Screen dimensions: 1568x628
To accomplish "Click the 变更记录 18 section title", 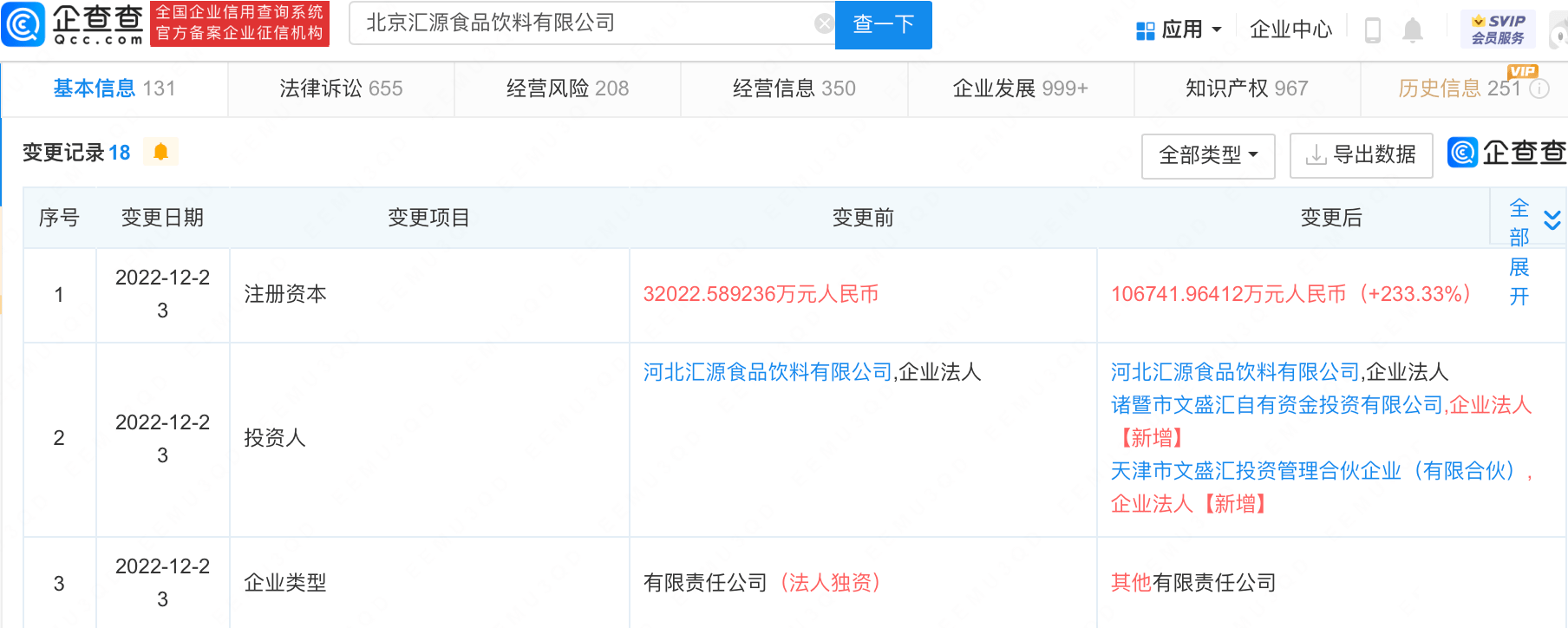I will [x=76, y=153].
